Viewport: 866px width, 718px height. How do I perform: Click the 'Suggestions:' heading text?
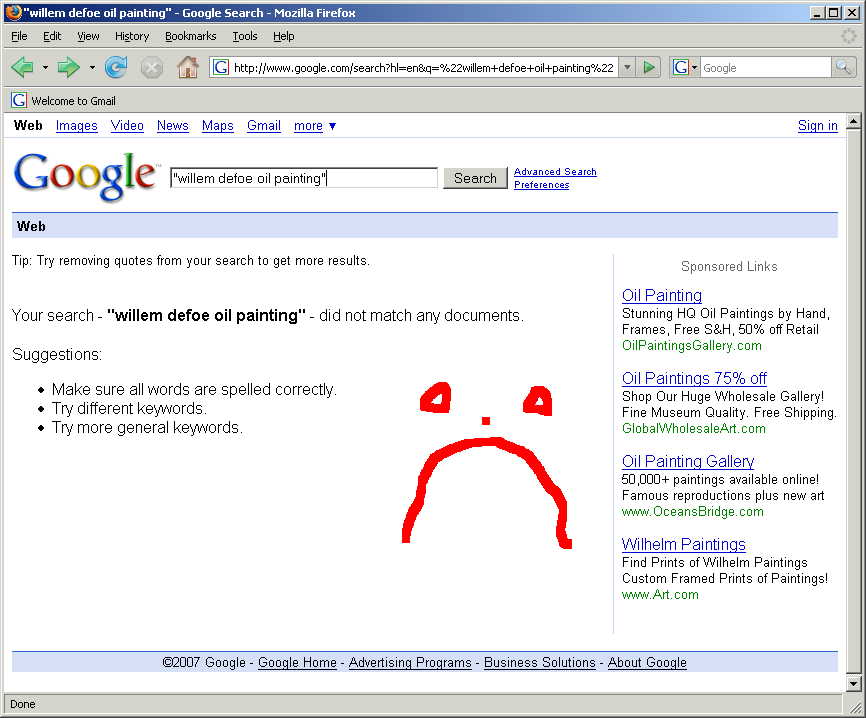pyautogui.click(x=57, y=354)
